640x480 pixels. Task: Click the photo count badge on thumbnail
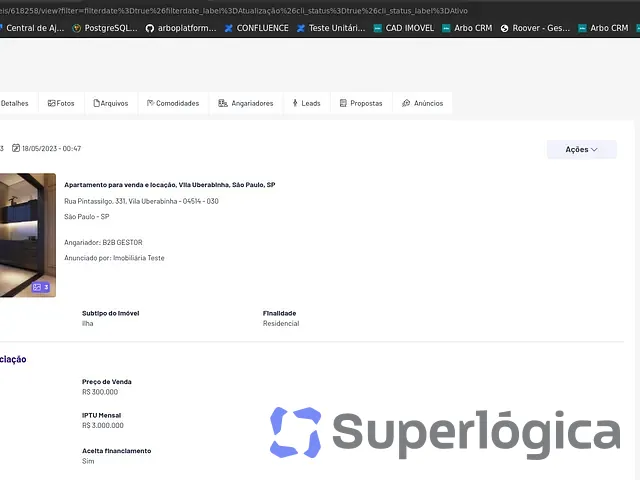tap(41, 287)
